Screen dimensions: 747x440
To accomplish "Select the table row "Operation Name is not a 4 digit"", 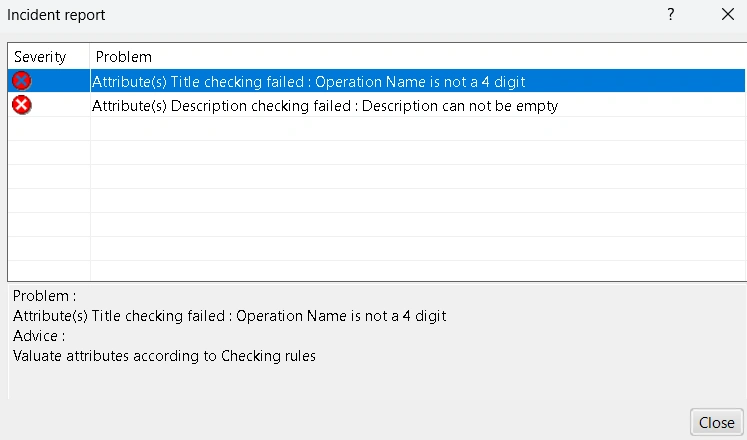I will coord(308,81).
